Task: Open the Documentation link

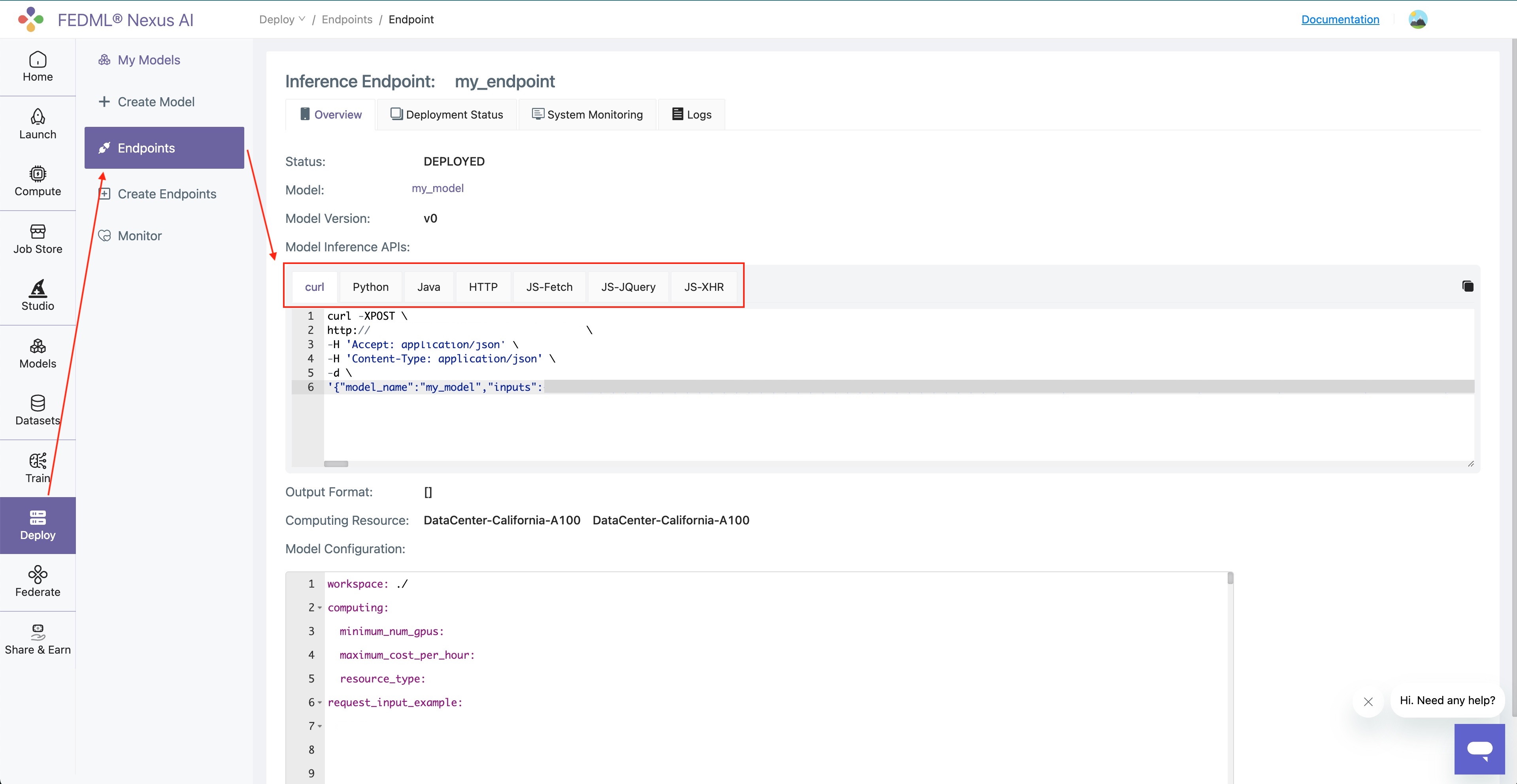Action: click(1340, 19)
